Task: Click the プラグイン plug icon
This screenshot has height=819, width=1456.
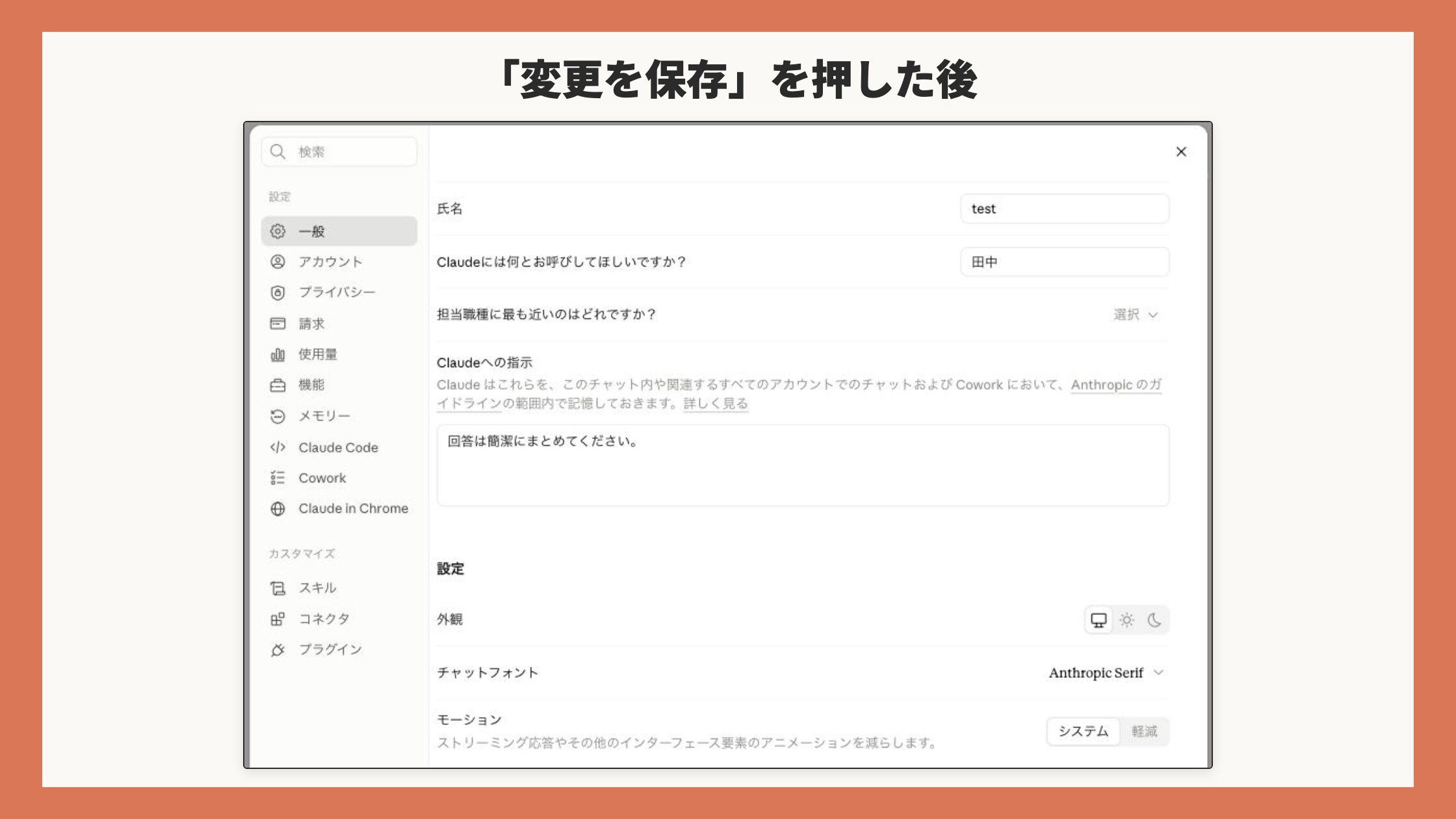Action: (278, 649)
